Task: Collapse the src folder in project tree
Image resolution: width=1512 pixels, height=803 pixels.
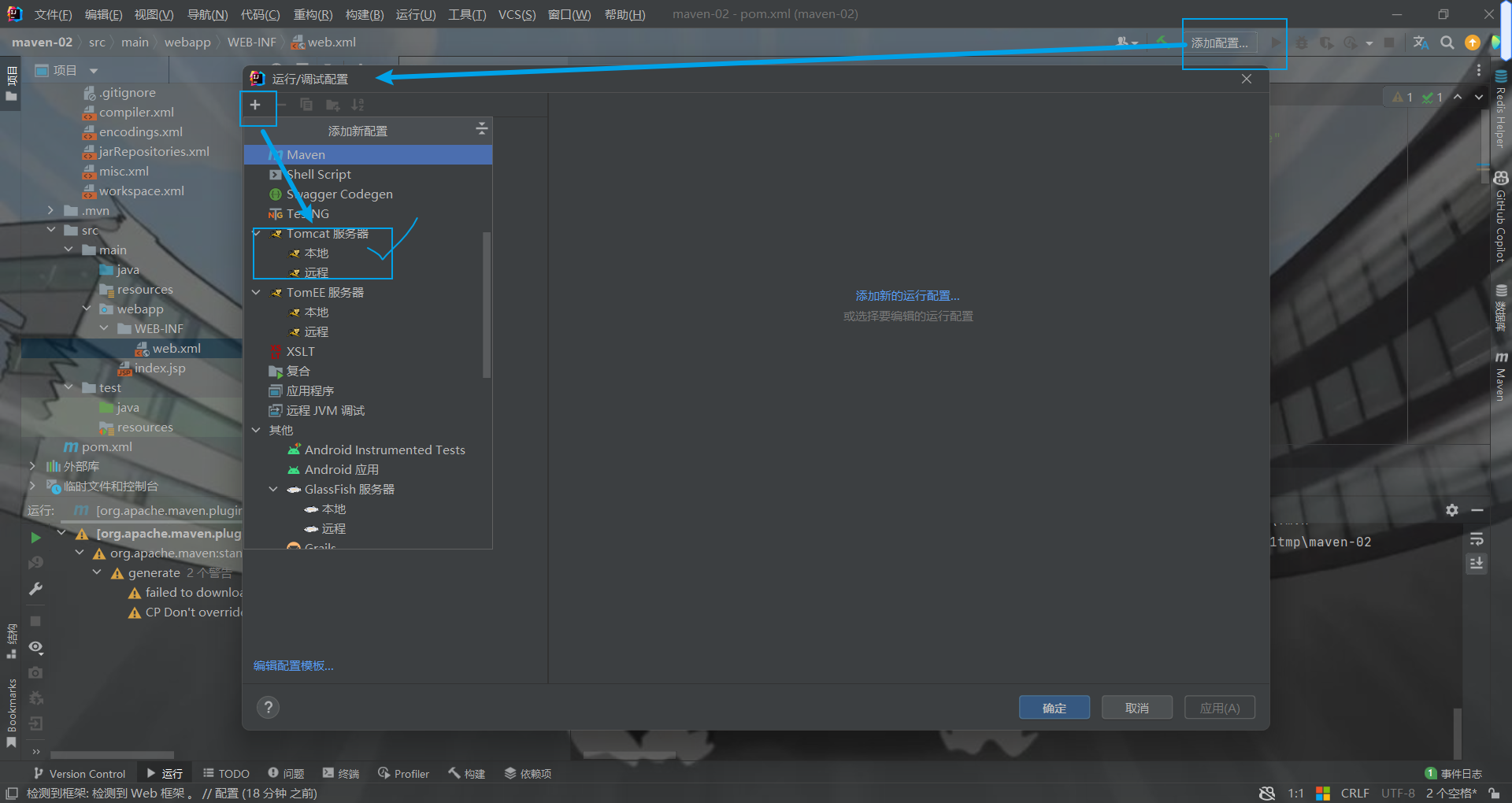Action: (x=50, y=230)
